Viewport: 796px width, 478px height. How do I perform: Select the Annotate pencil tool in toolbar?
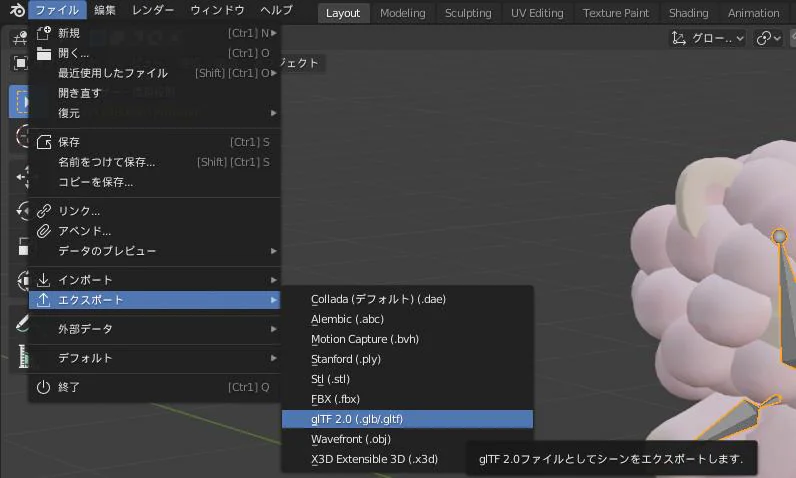coord(22,323)
